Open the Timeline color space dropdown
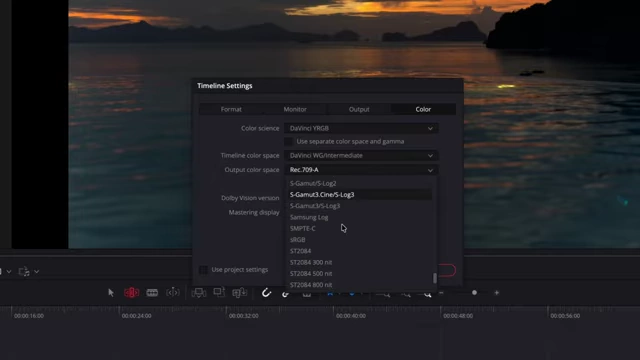Image resolution: width=640 pixels, height=360 pixels. pyautogui.click(x=361, y=156)
